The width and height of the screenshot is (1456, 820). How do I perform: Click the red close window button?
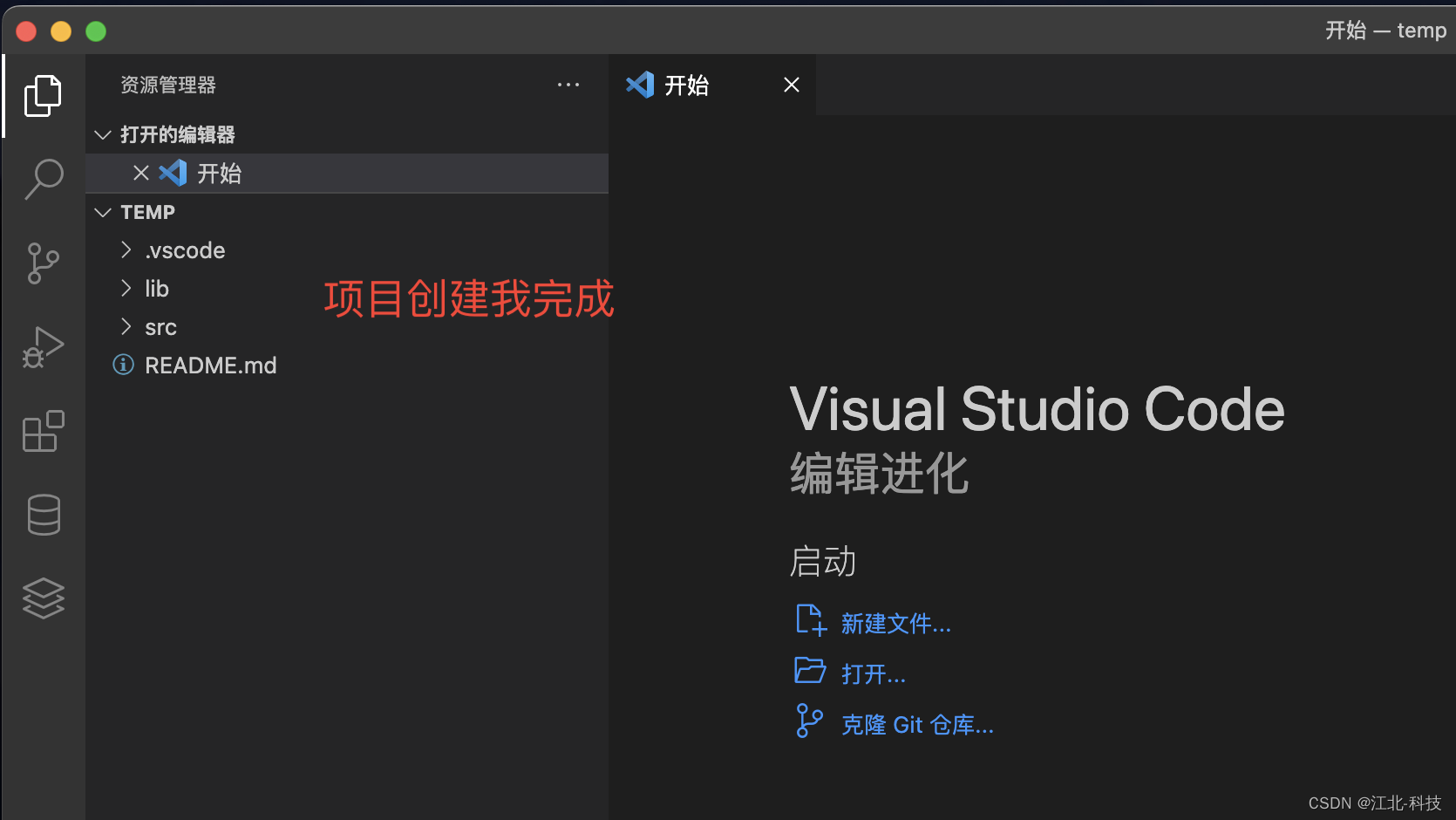click(x=26, y=31)
